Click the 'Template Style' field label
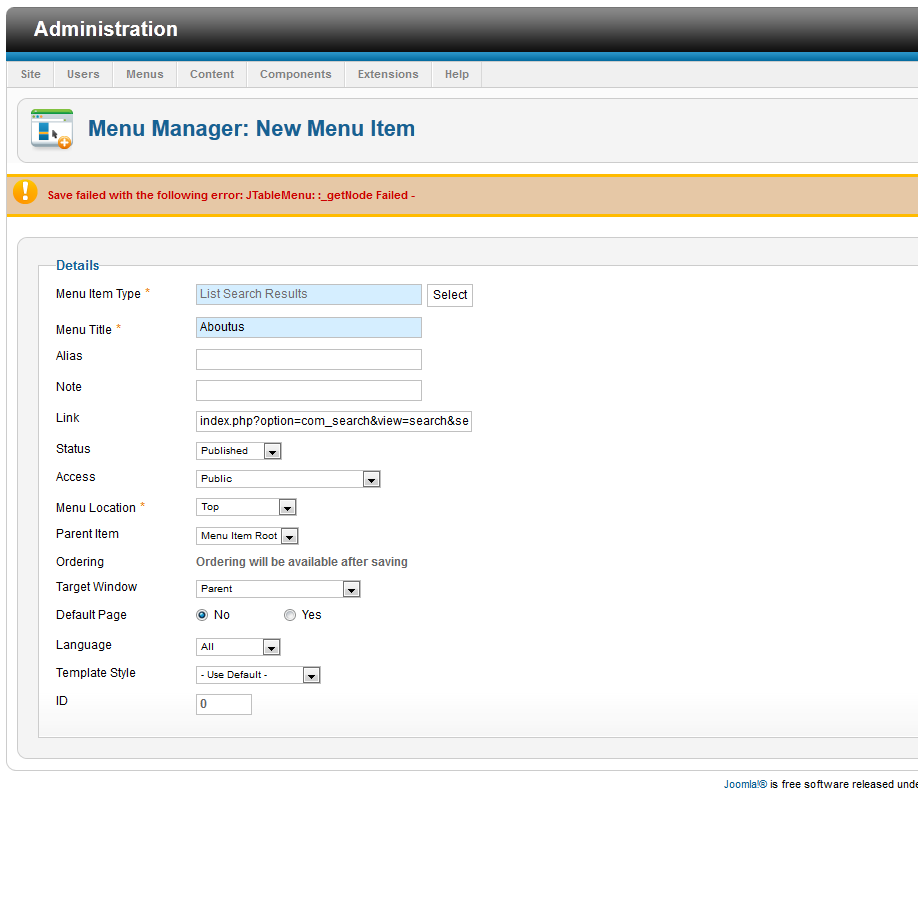The width and height of the screenshot is (918, 916). 95,673
